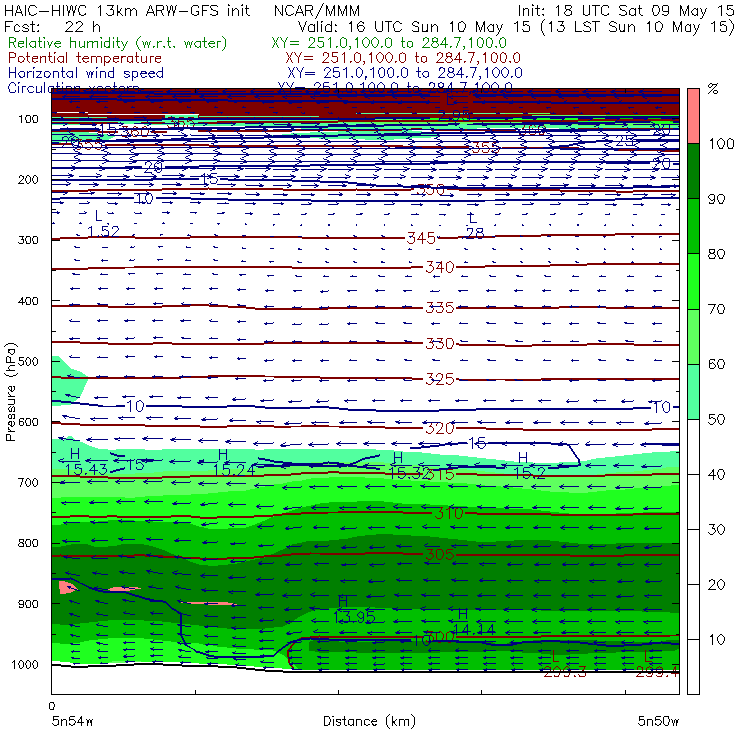This screenshot has height=740, width=740.
Task: Select the '335' potential temperature contour label
Action: point(440,308)
